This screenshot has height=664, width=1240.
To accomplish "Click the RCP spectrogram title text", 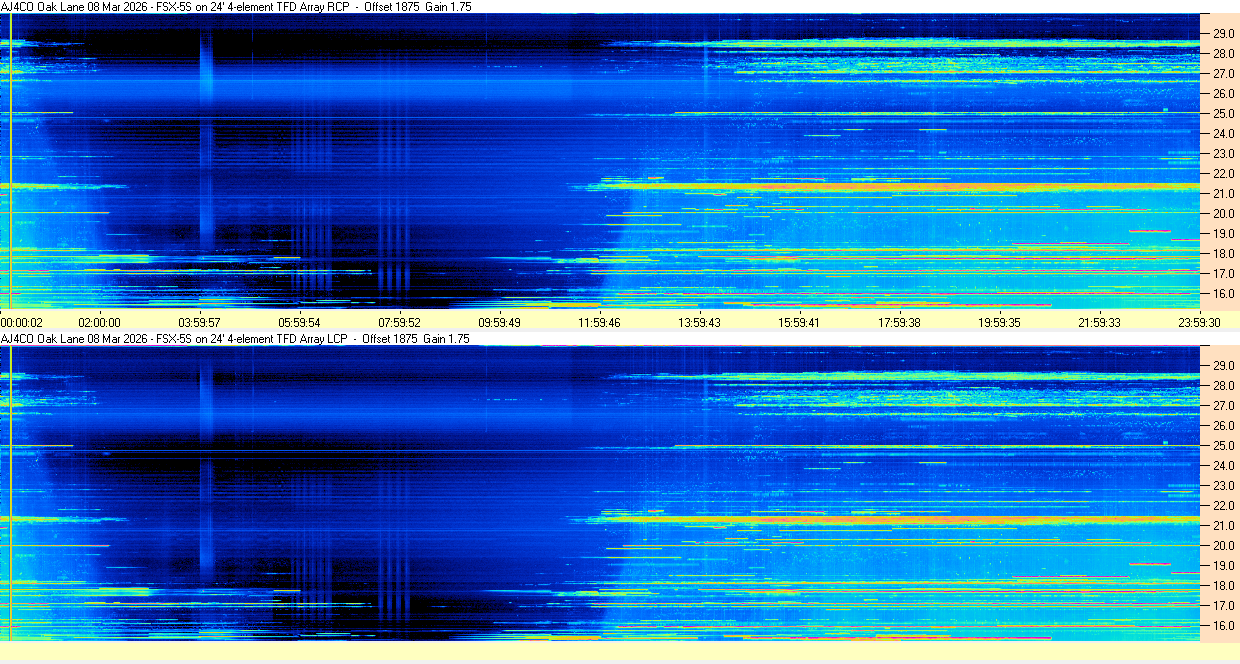I will click(x=236, y=6).
